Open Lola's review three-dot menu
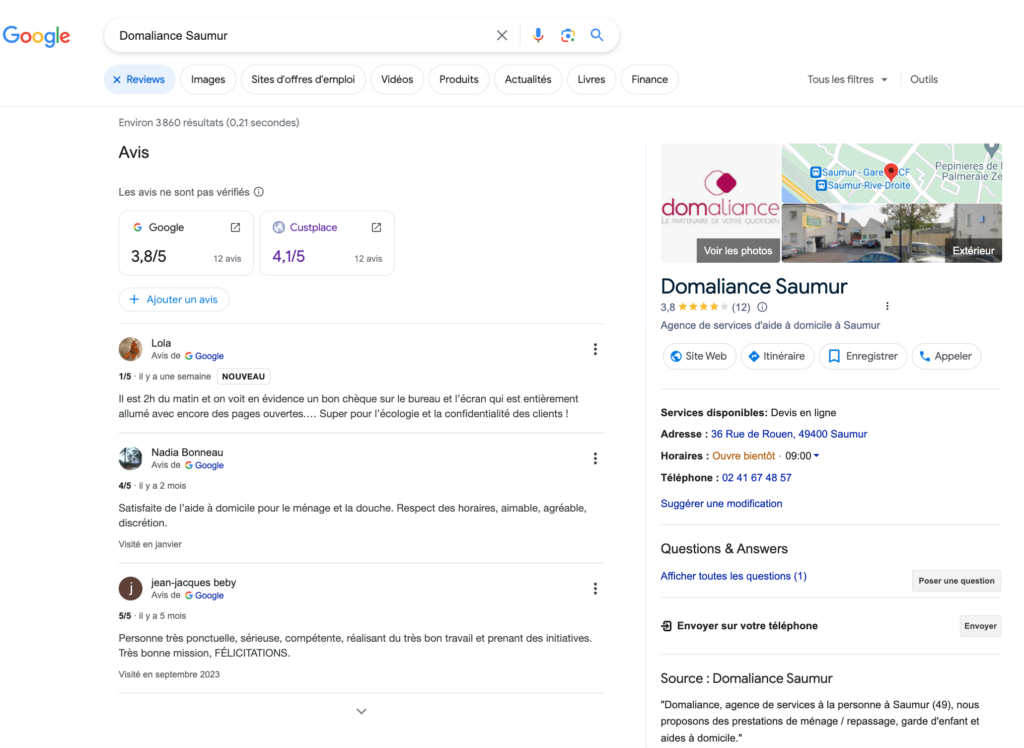Screen dimensions: 1024x748 click(595, 349)
